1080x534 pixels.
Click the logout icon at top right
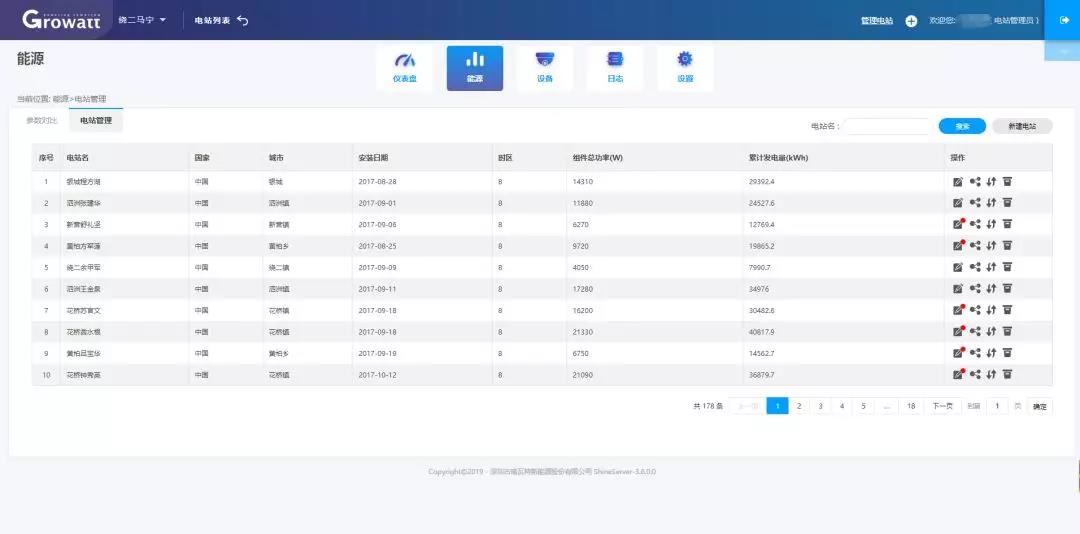pos(1064,20)
